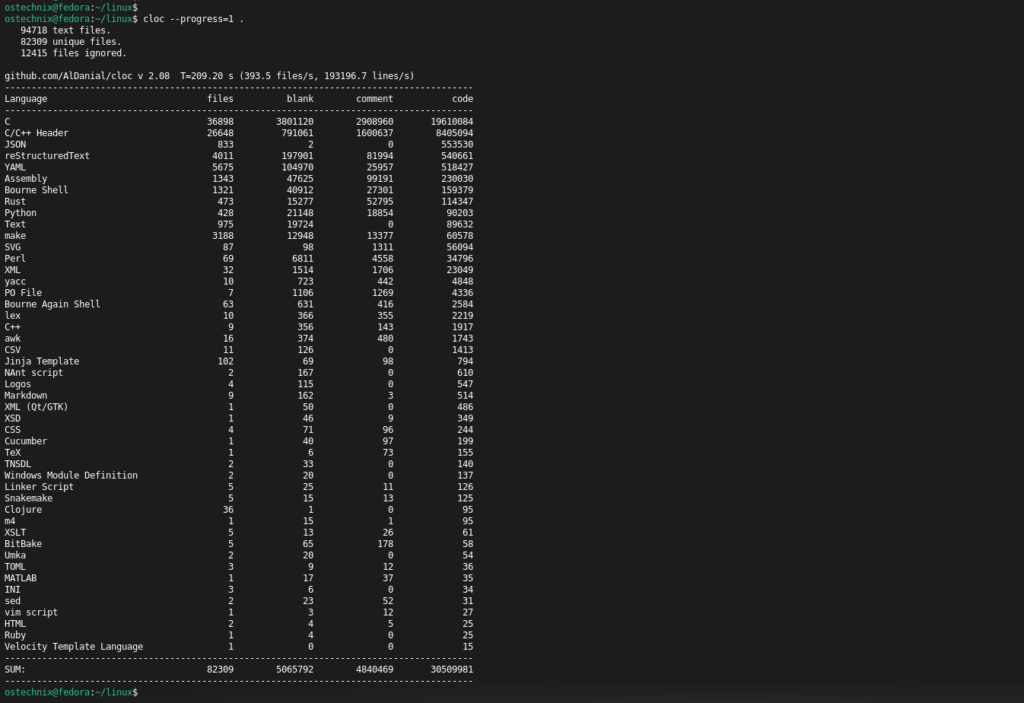
Task: Click the 'Python' language name
Action: tap(20, 213)
